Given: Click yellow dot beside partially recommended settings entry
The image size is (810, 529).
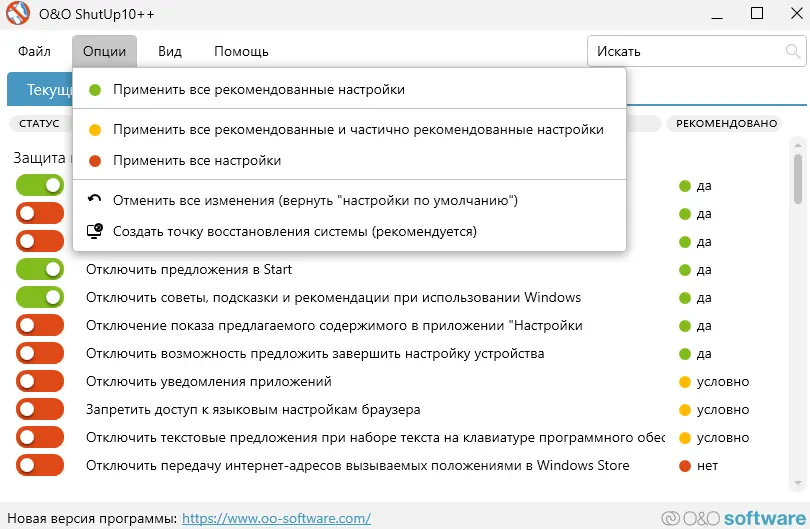Looking at the screenshot, I should point(95,130).
